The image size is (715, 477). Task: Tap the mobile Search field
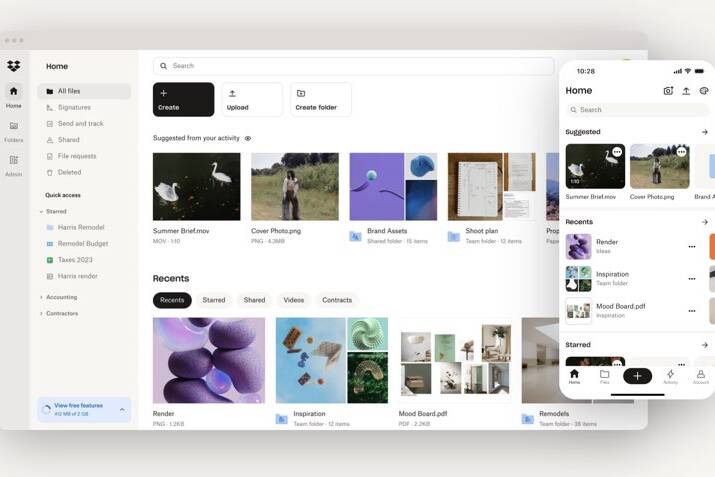(x=637, y=110)
